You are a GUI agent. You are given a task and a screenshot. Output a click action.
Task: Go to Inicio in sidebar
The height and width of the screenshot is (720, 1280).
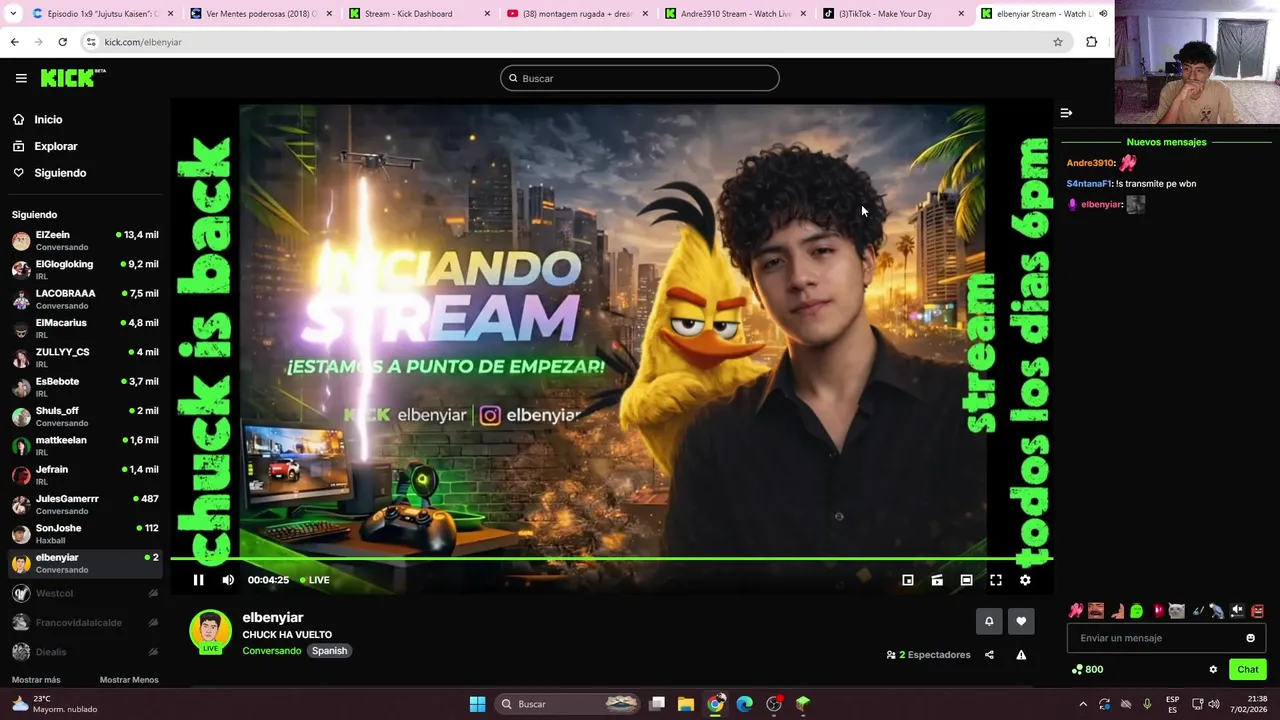coord(48,119)
